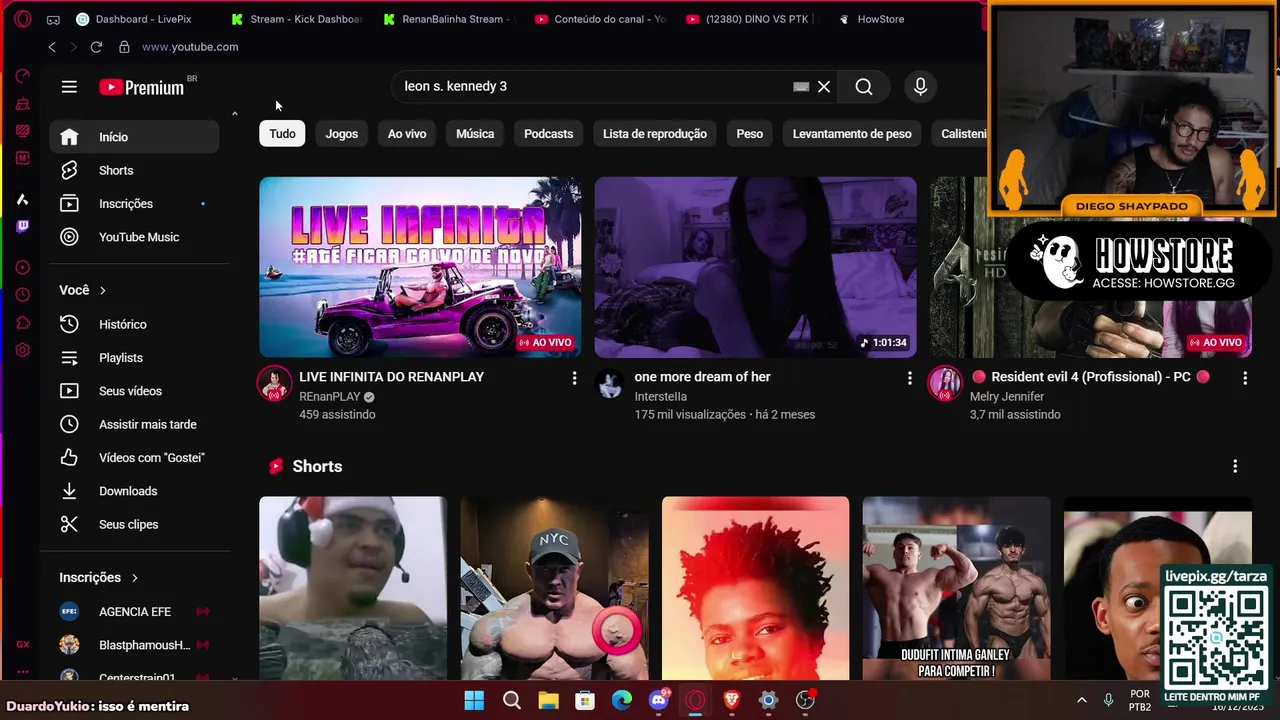Screen dimensions: 1280x720
Task: Go back with the browser back arrow
Action: pyautogui.click(x=52, y=47)
